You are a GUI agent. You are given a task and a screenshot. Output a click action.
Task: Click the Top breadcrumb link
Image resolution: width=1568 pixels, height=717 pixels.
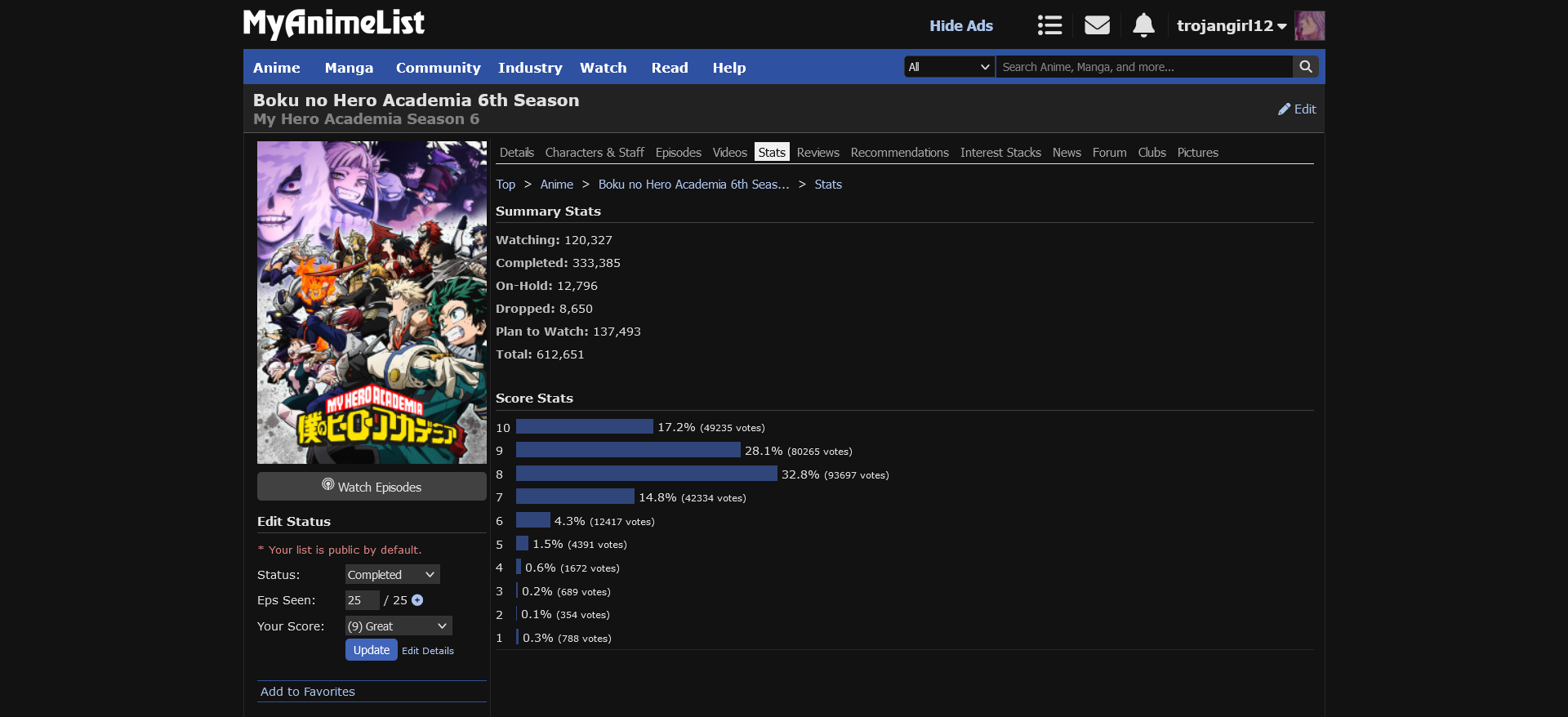coord(506,185)
